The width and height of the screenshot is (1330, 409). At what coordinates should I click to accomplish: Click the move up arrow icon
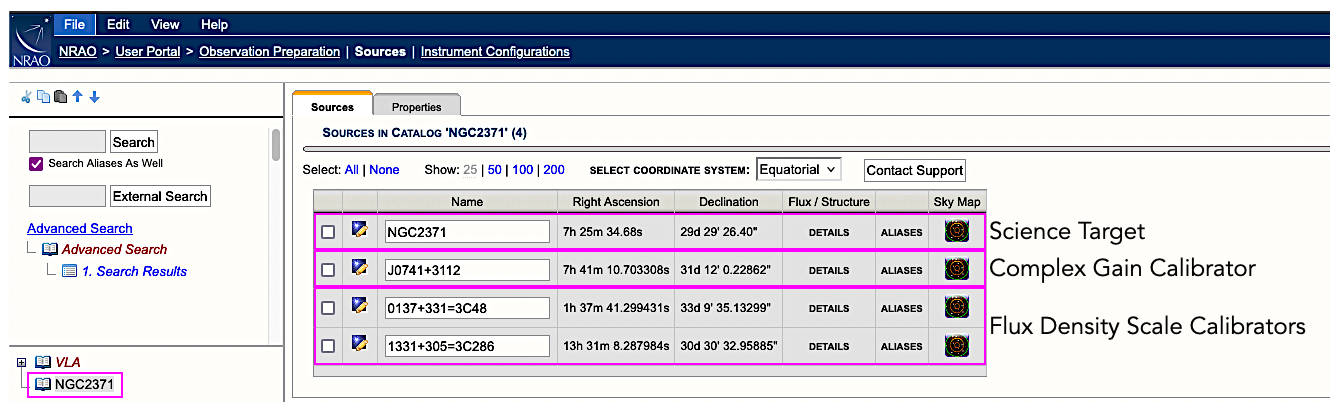pos(78,97)
